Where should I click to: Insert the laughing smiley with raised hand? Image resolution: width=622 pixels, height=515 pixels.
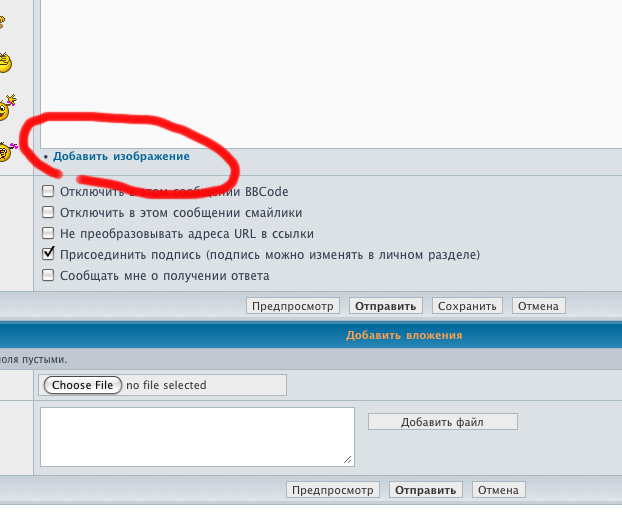(x=7, y=106)
